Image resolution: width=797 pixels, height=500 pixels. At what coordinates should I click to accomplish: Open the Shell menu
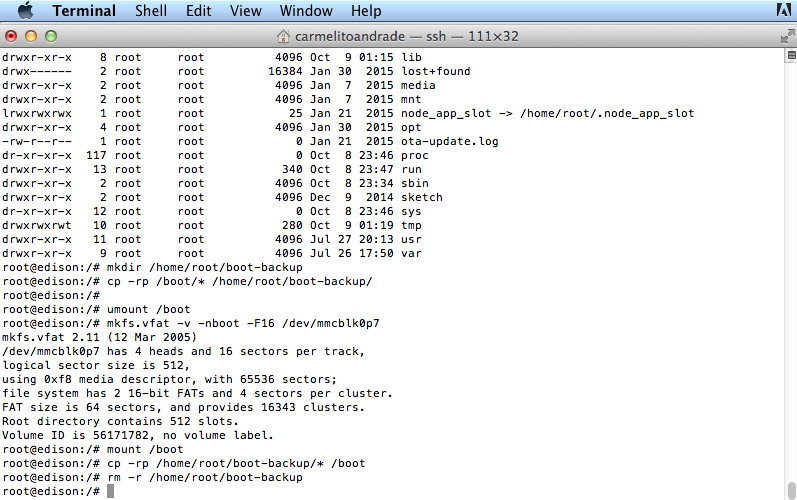(x=153, y=11)
